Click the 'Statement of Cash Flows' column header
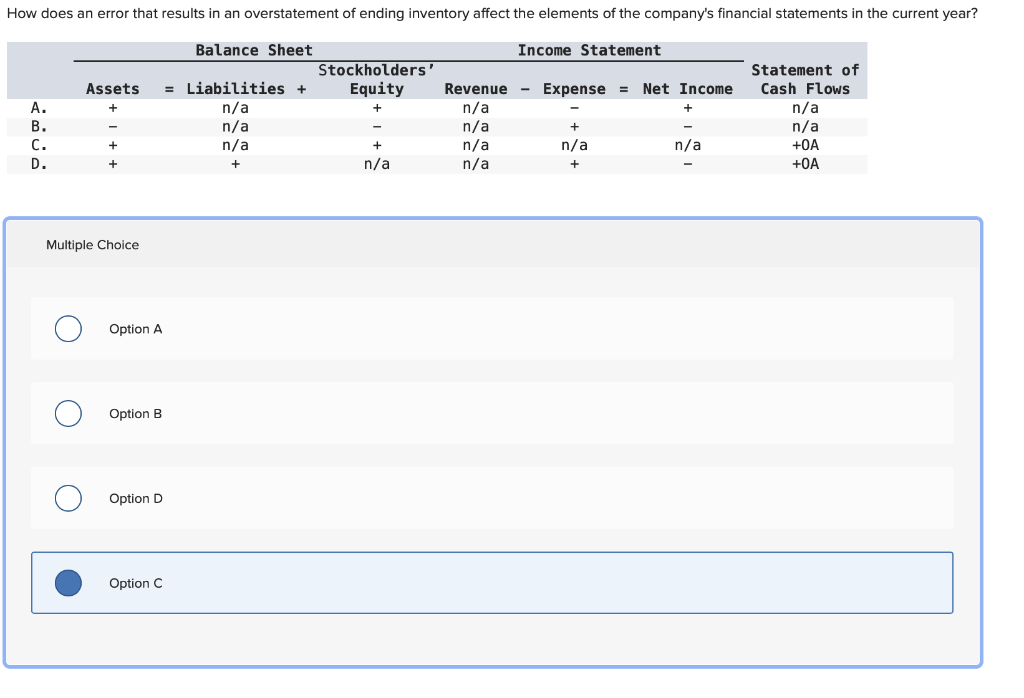 point(805,80)
